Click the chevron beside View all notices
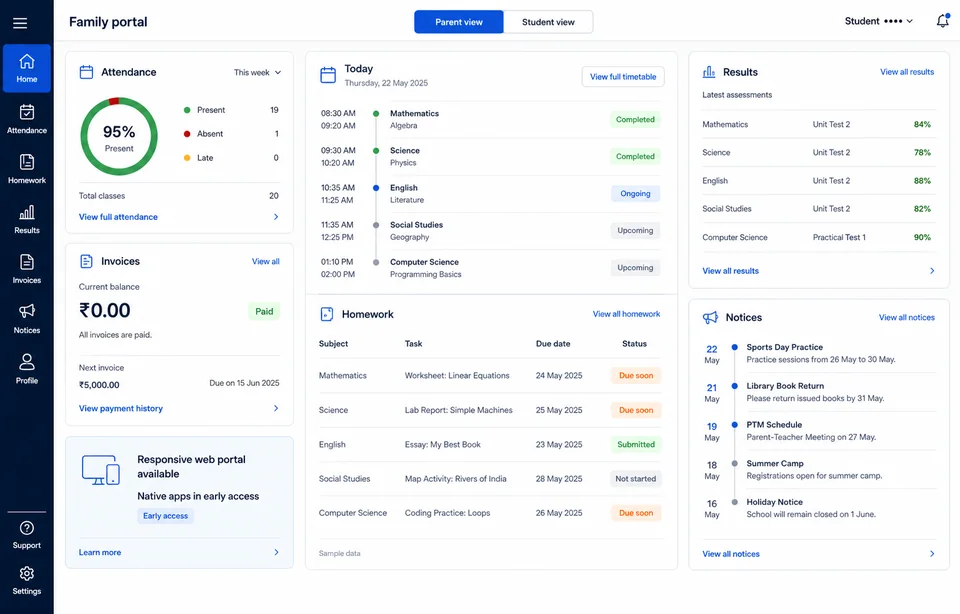Image resolution: width=960 pixels, height=614 pixels. (x=932, y=553)
